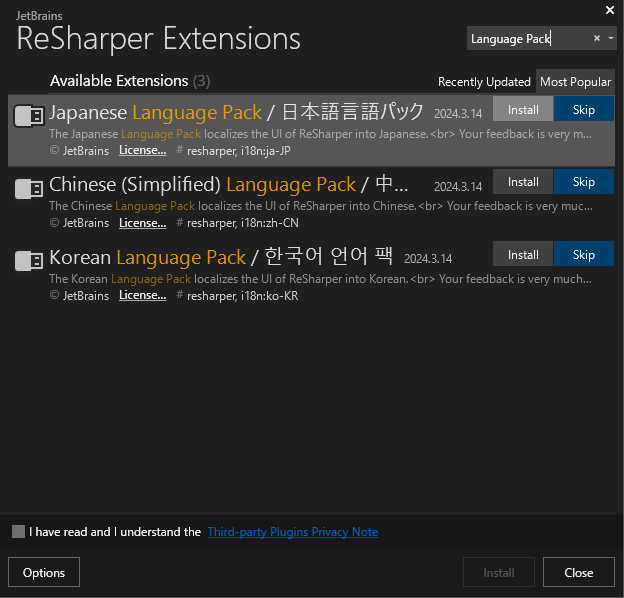Install the Japanese Language Pack
Screen dimensions: 624x598
pos(523,109)
